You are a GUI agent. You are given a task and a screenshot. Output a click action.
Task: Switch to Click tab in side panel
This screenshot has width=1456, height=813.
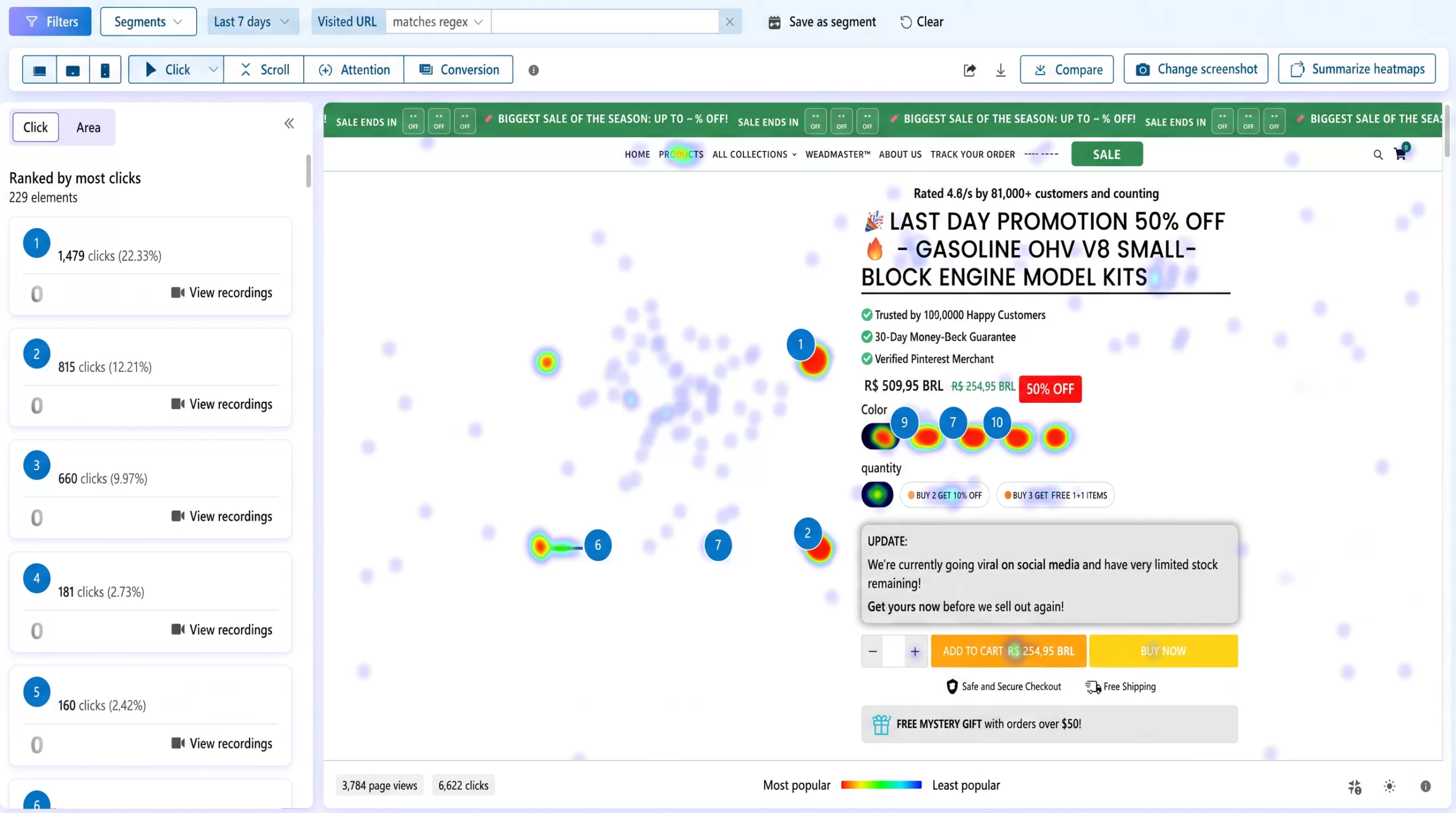click(x=35, y=127)
